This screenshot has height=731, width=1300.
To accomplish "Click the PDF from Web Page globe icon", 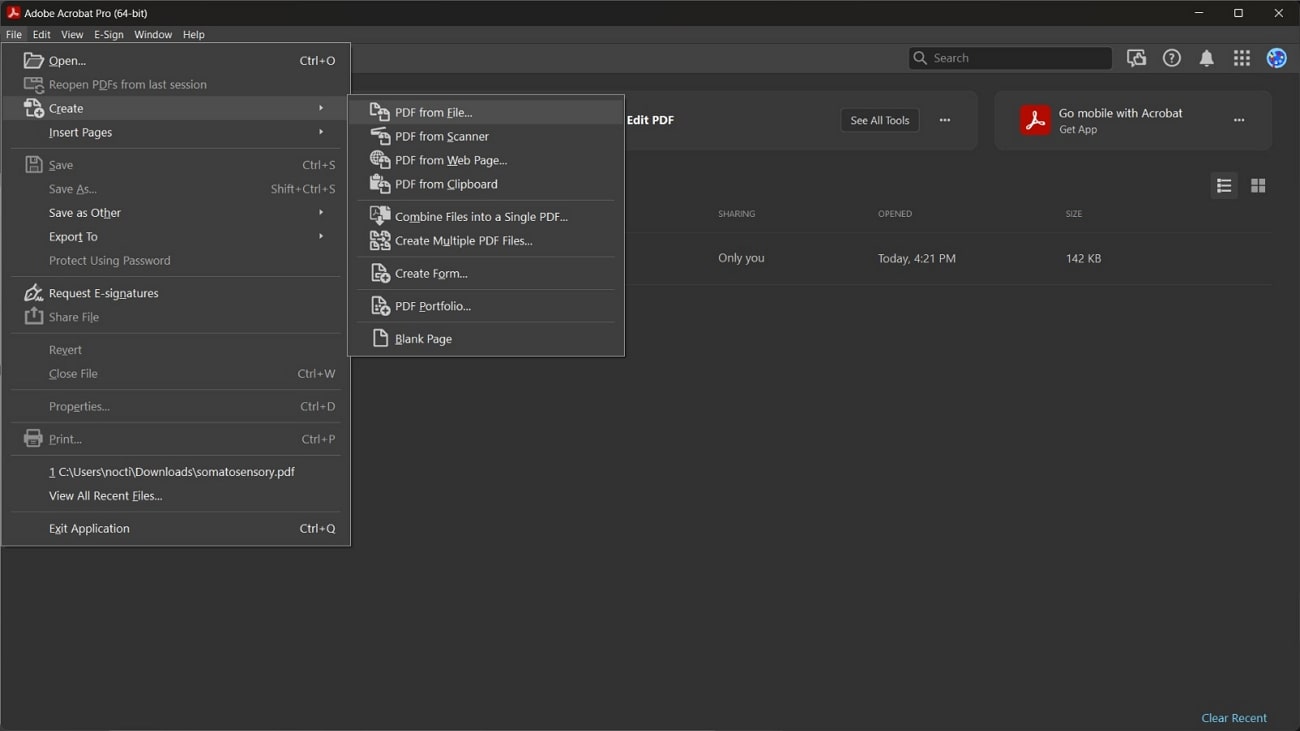I will tap(380, 159).
